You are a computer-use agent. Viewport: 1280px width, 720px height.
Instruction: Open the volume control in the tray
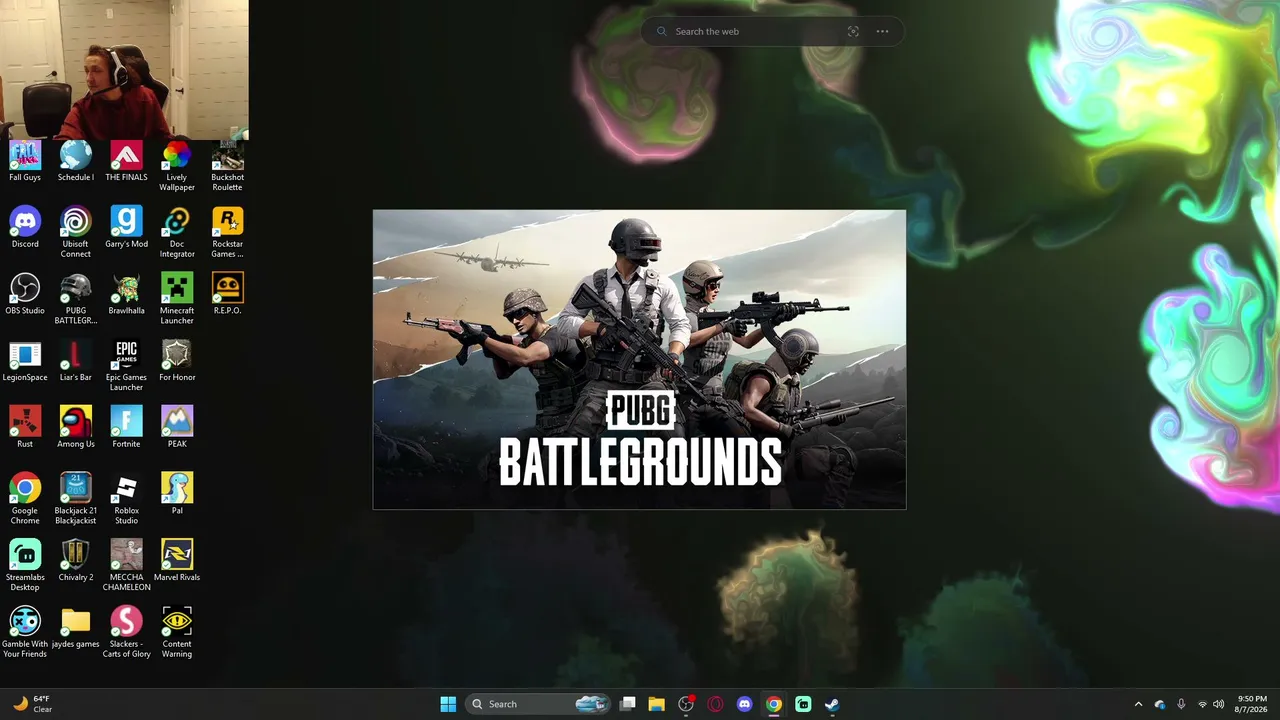[1220, 704]
